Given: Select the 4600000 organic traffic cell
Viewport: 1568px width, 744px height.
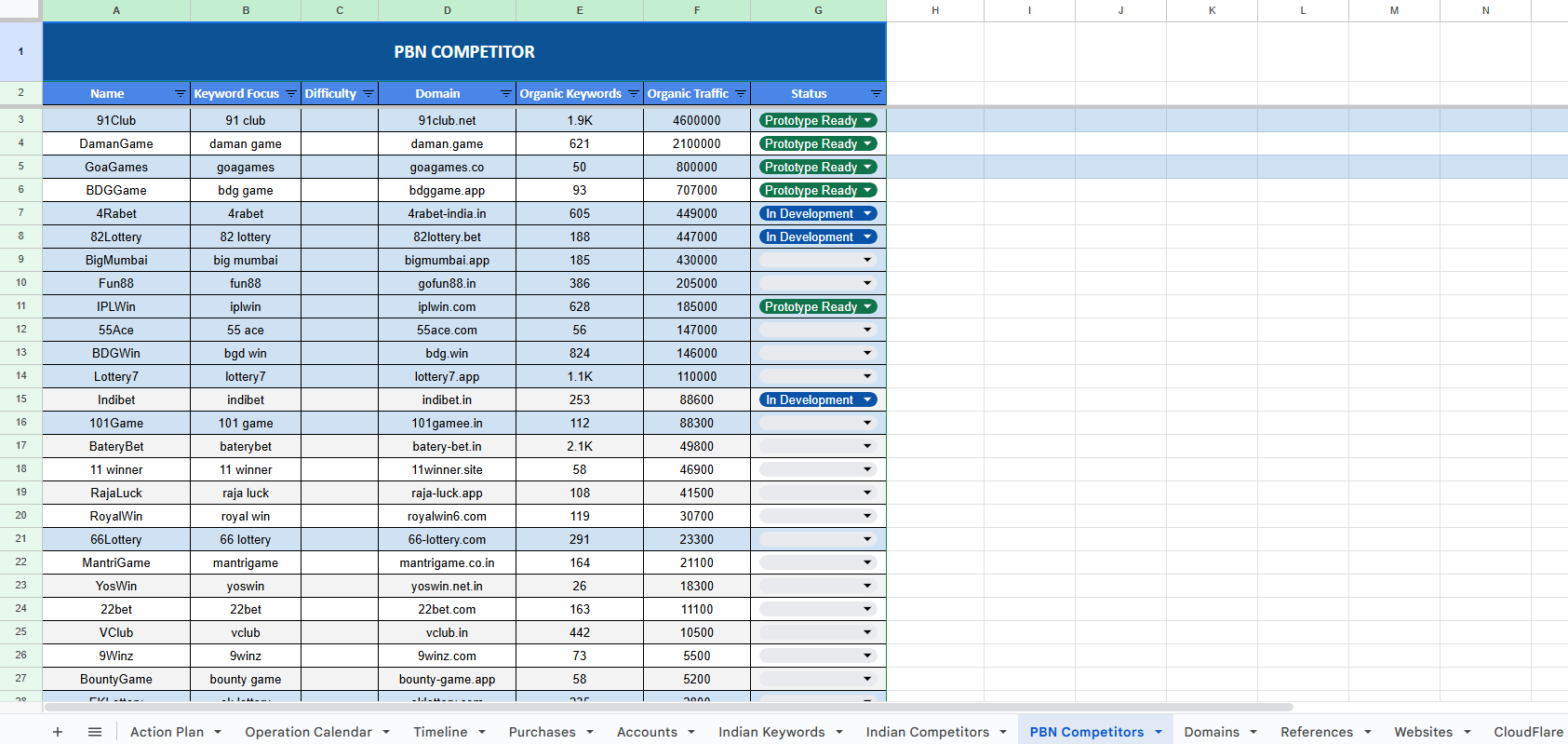Looking at the screenshot, I should pyautogui.click(x=697, y=120).
